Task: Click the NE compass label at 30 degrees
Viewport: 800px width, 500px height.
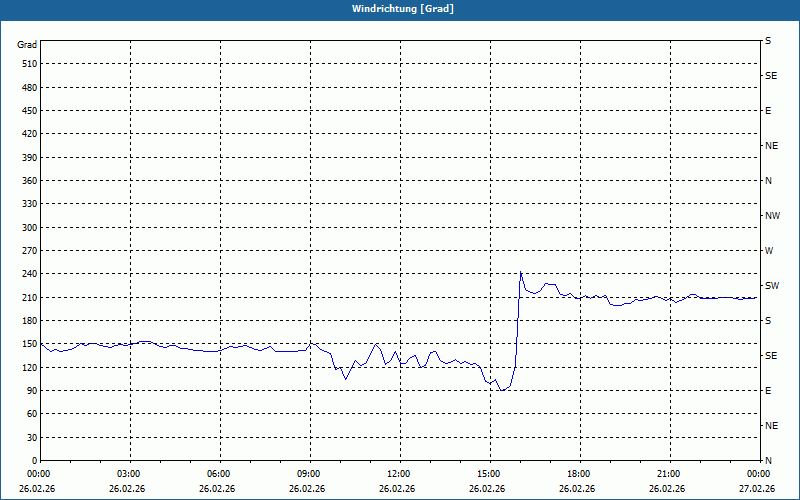Action: tap(771, 426)
